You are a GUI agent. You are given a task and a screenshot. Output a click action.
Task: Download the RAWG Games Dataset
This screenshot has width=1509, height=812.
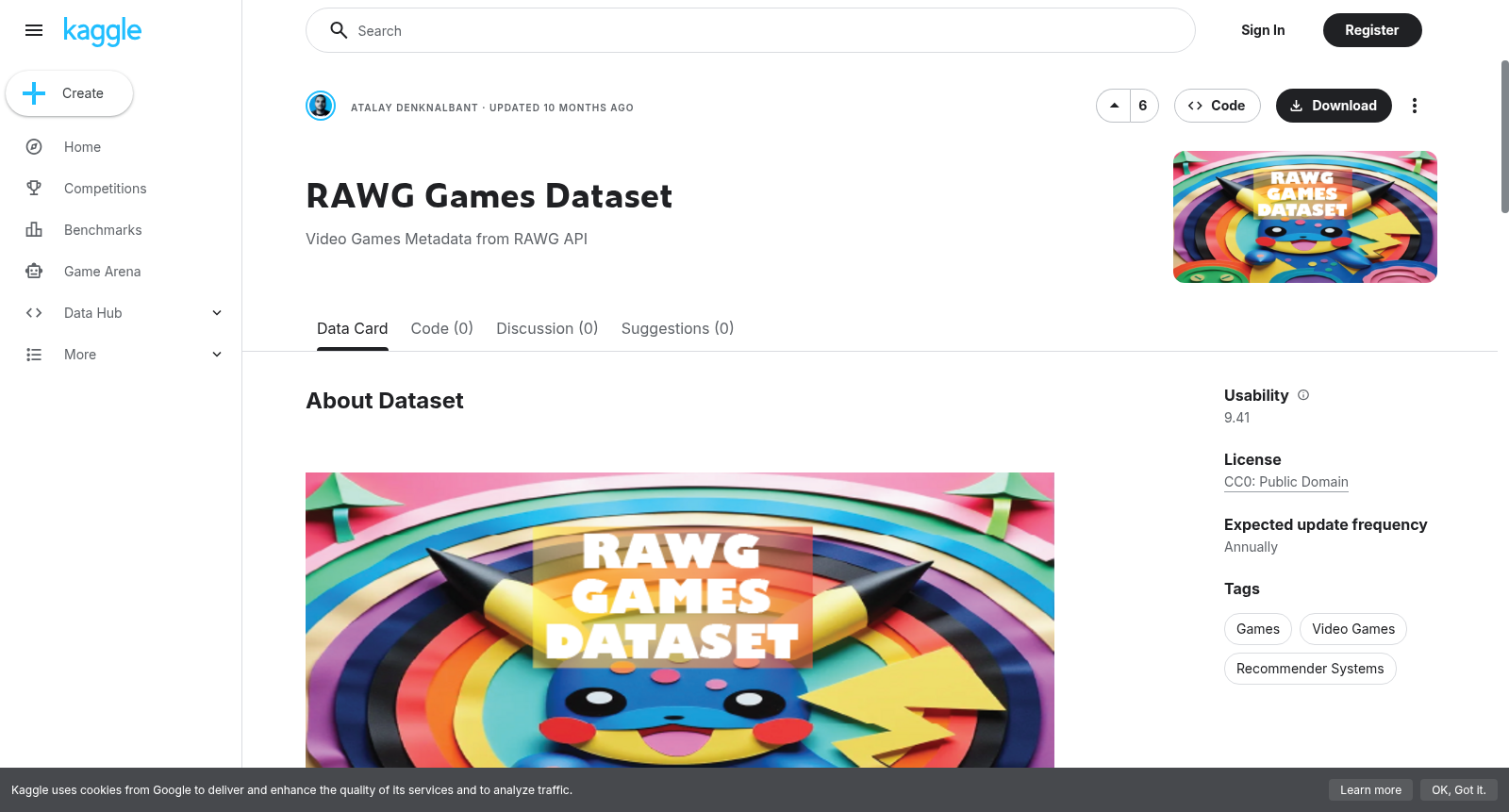(x=1334, y=106)
